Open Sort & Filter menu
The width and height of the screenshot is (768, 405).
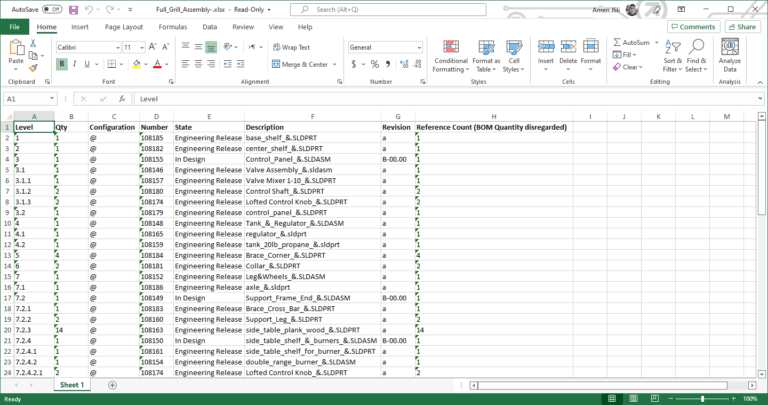(x=672, y=56)
